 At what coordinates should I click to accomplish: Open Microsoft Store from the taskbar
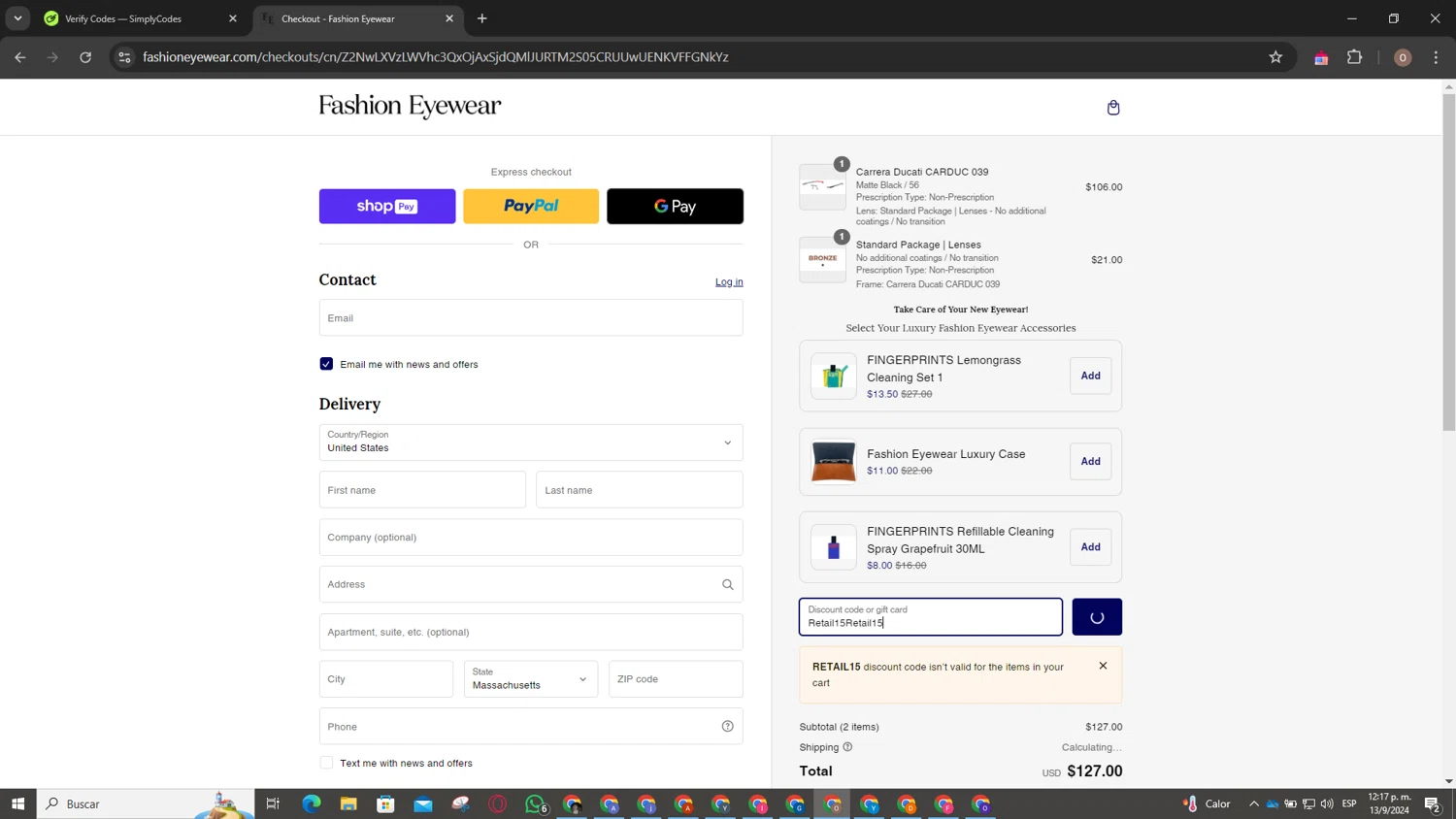(x=385, y=803)
